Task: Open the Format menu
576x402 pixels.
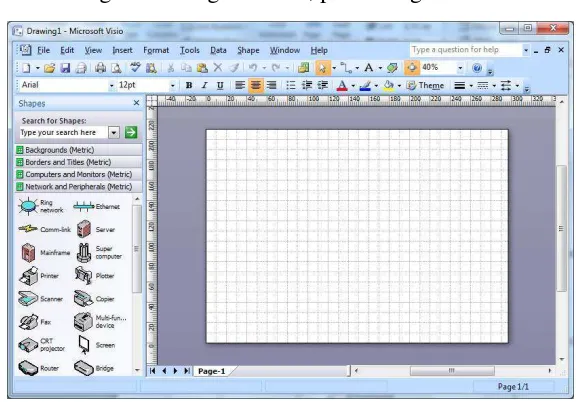Action: (x=156, y=50)
